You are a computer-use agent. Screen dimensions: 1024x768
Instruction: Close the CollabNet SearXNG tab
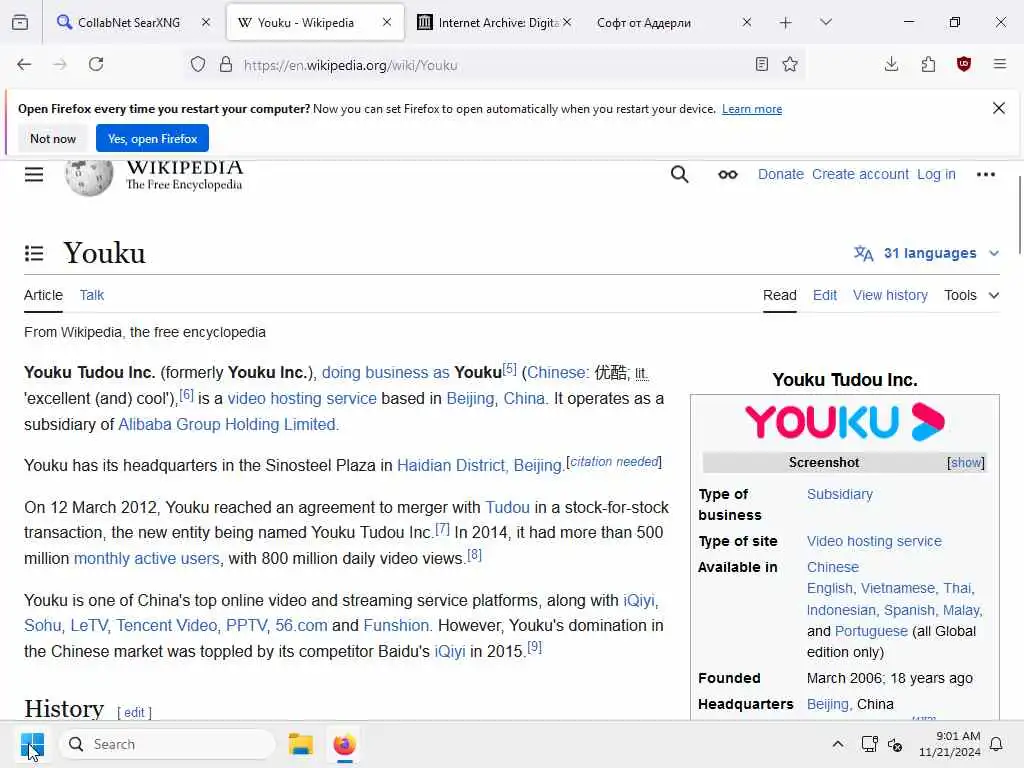click(x=206, y=22)
